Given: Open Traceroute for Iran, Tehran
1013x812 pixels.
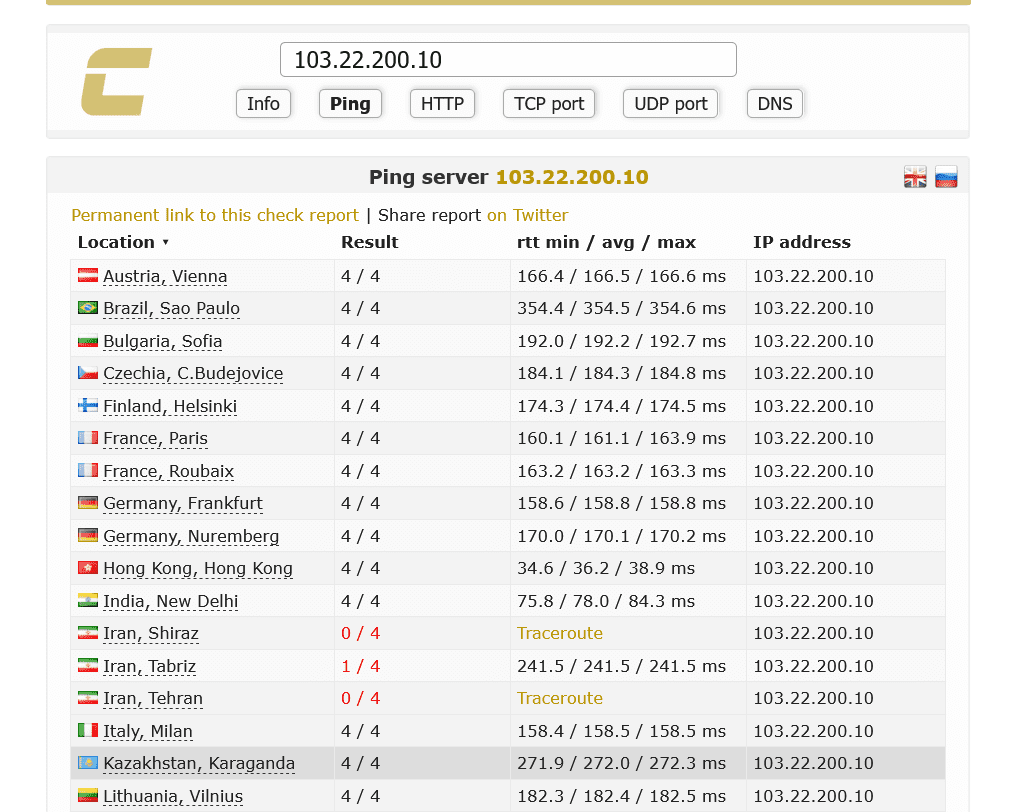Looking at the screenshot, I should pyautogui.click(x=559, y=698).
